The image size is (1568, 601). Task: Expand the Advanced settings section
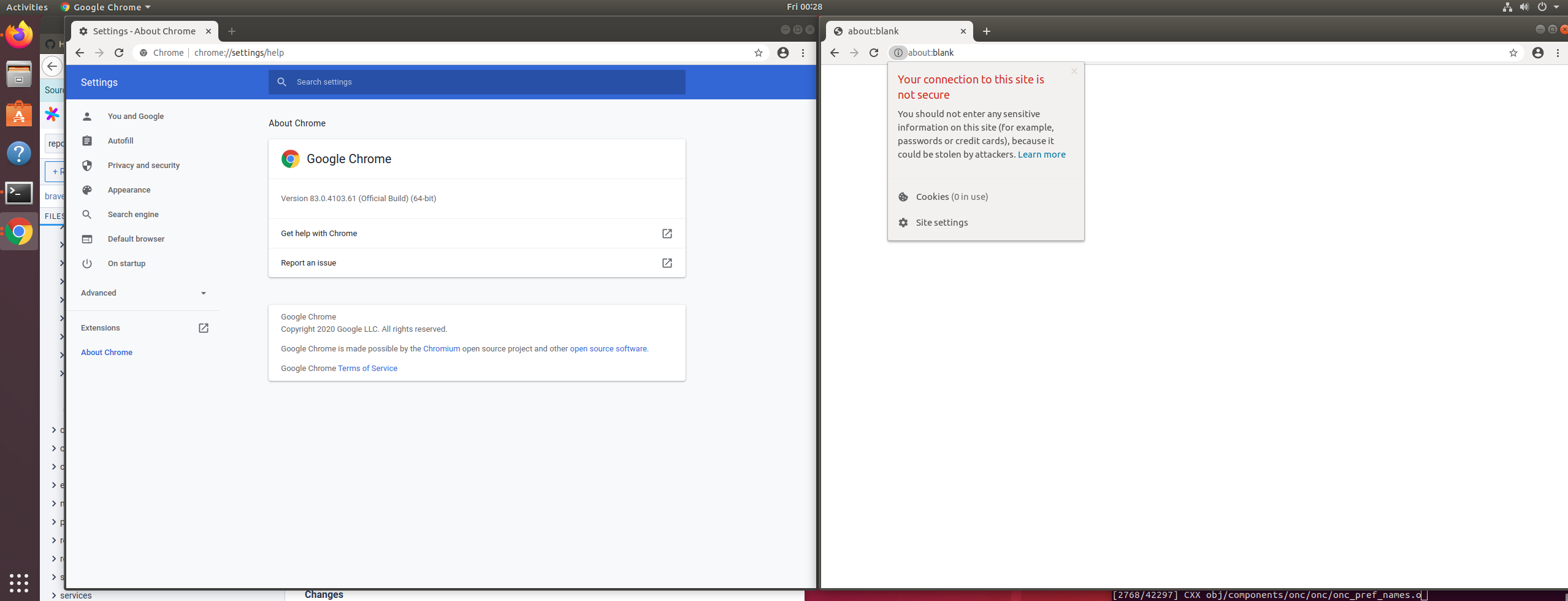pyautogui.click(x=143, y=293)
